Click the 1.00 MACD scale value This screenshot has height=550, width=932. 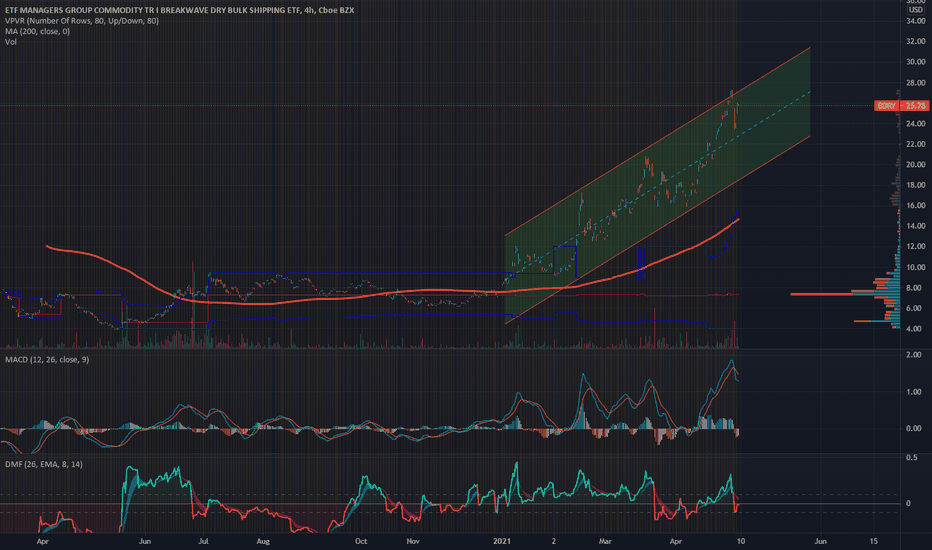pyautogui.click(x=915, y=392)
